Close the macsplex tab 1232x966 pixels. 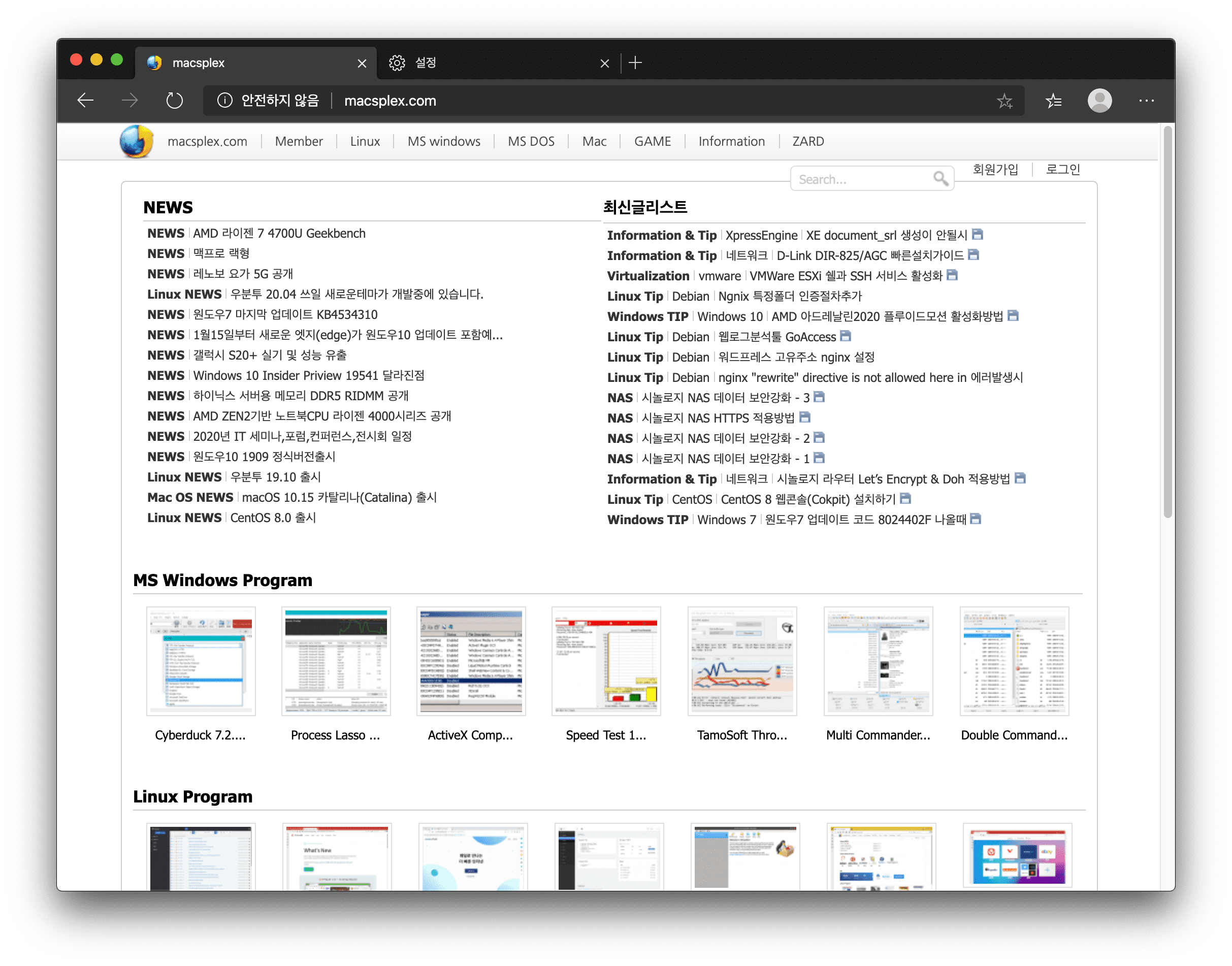362,63
